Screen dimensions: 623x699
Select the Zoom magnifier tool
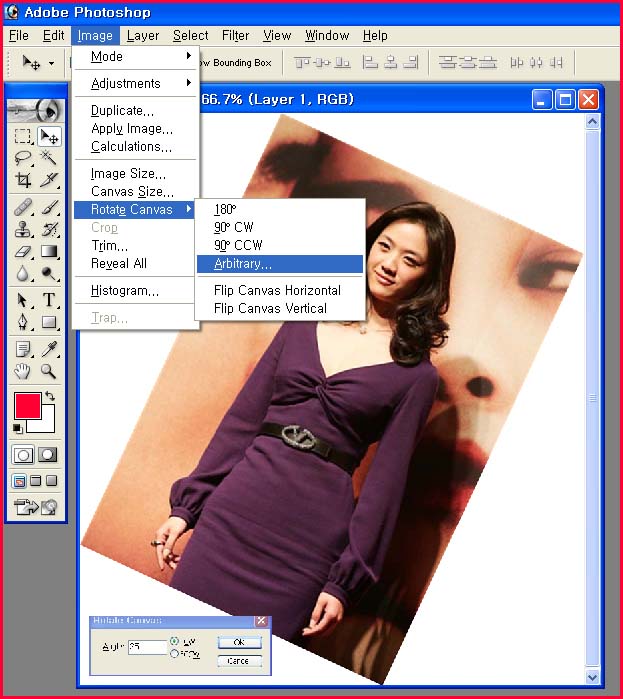48,372
